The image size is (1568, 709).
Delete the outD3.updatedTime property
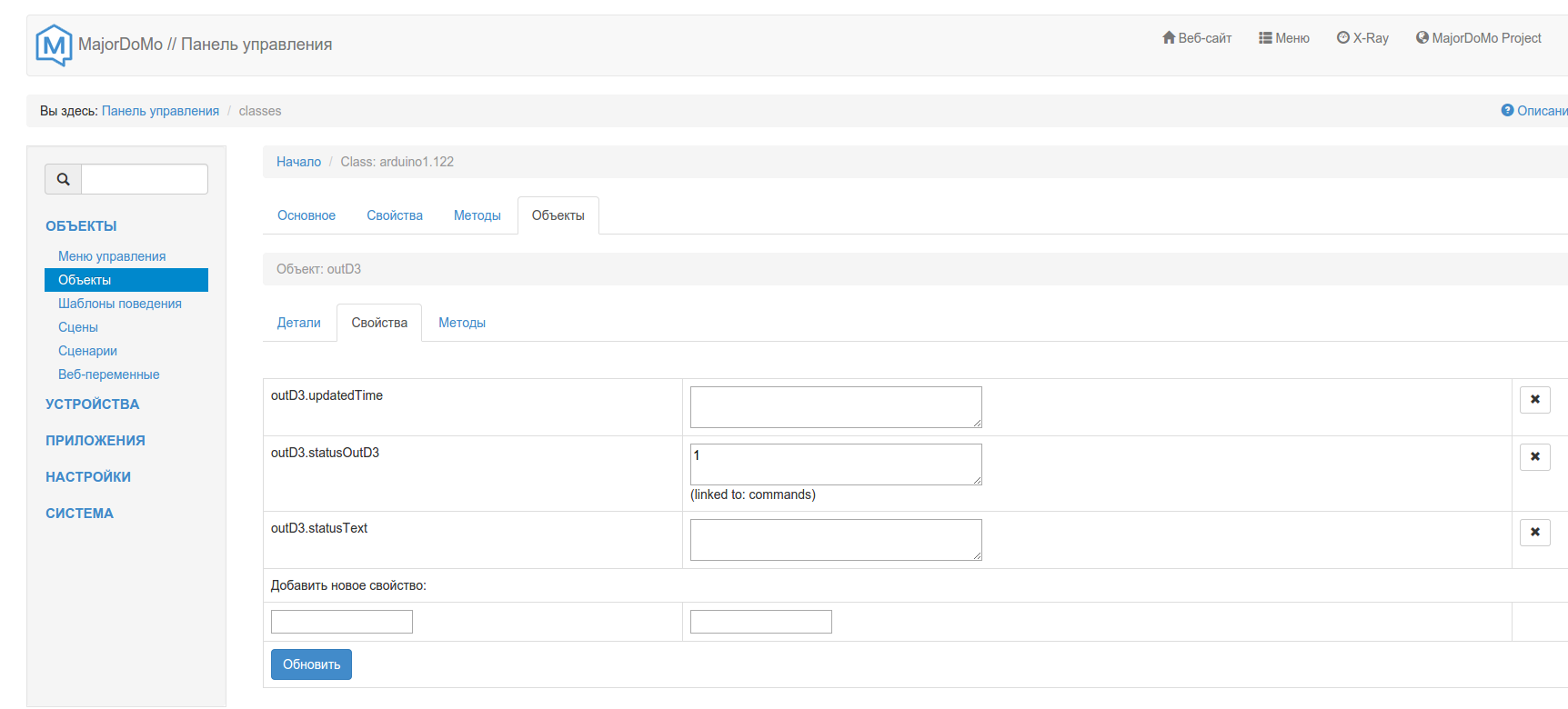click(x=1534, y=400)
